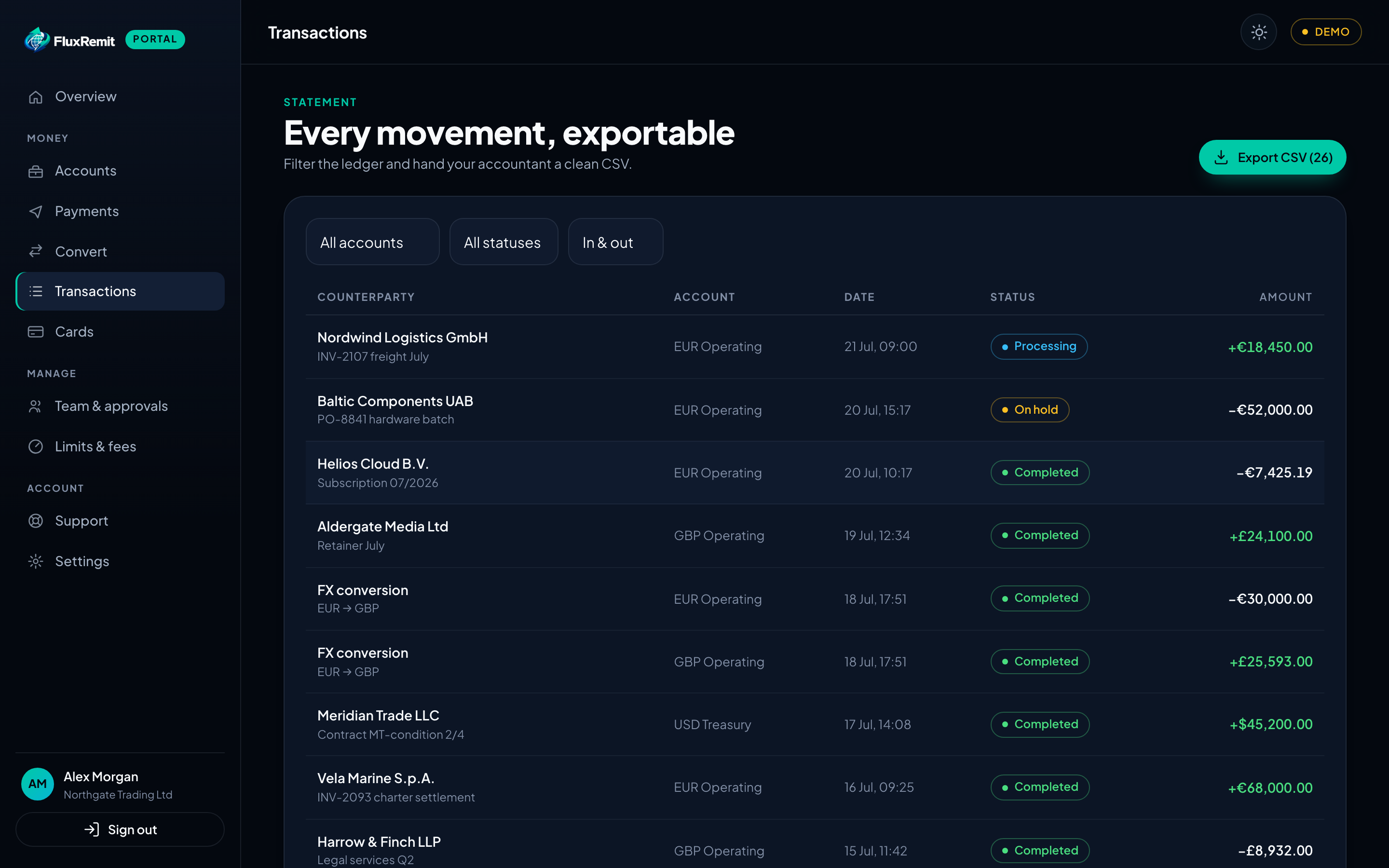Open the Convert section
This screenshot has height=868, width=1389.
point(120,251)
